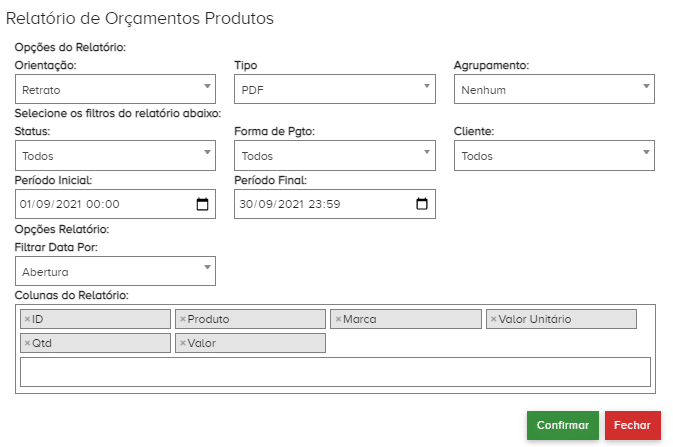Open the Agrupamento dropdown
The image size is (673, 447).
point(555,89)
